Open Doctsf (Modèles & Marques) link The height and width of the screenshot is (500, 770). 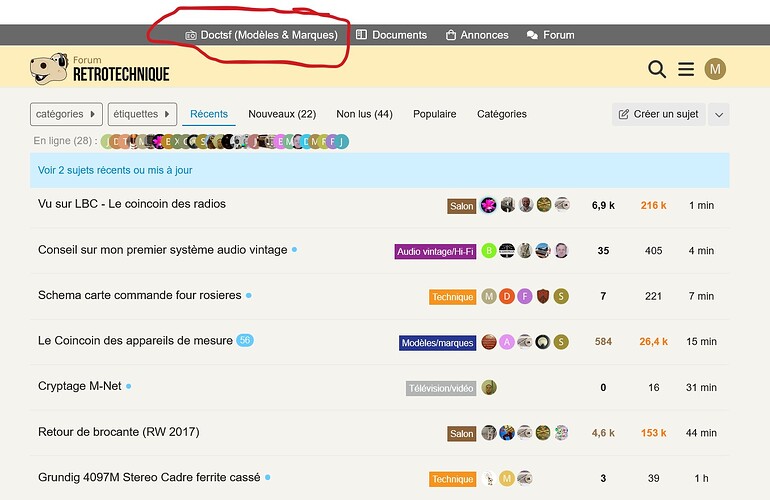pyautogui.click(x=262, y=35)
